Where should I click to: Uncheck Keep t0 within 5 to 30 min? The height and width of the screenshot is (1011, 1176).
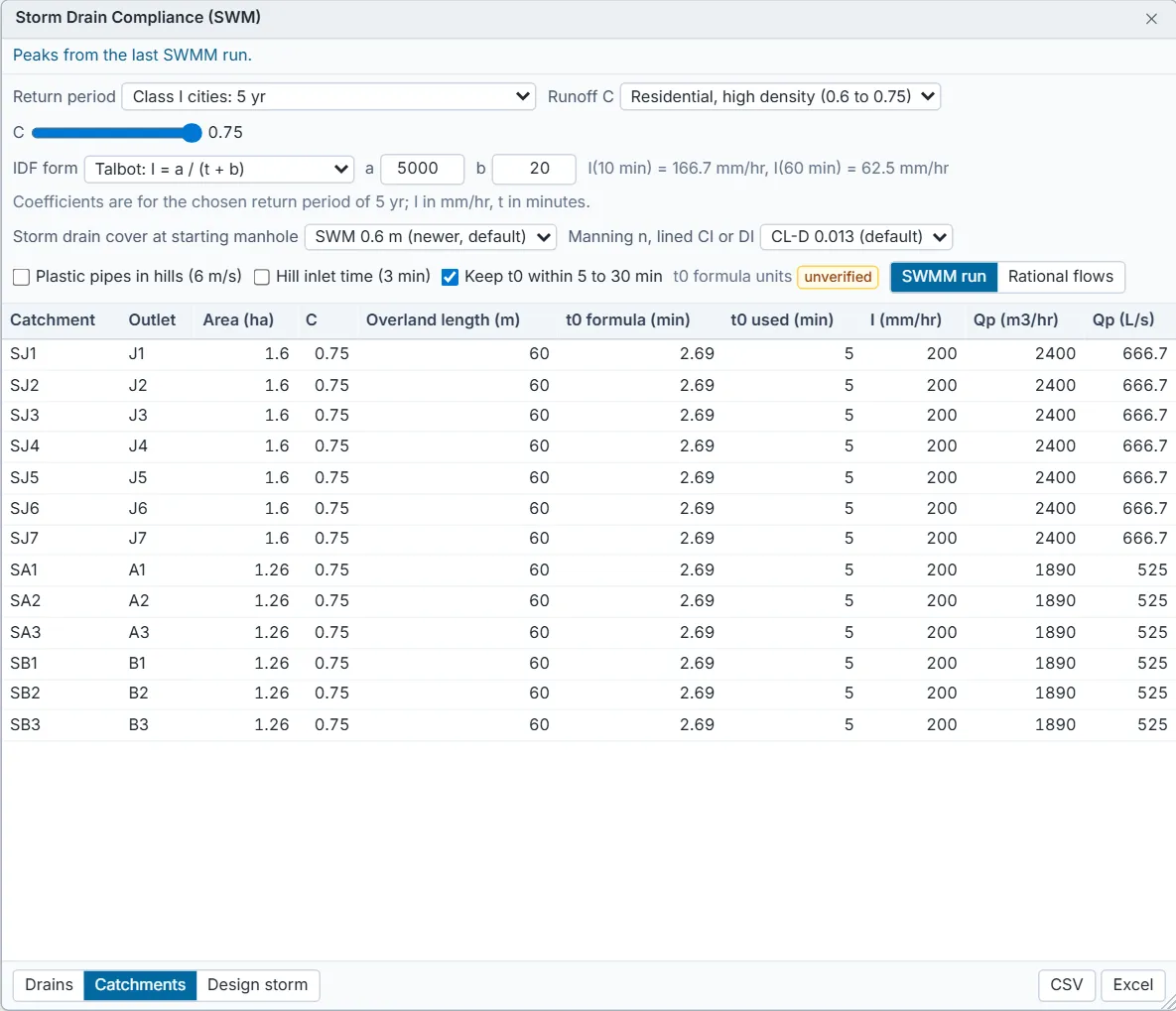450,278
